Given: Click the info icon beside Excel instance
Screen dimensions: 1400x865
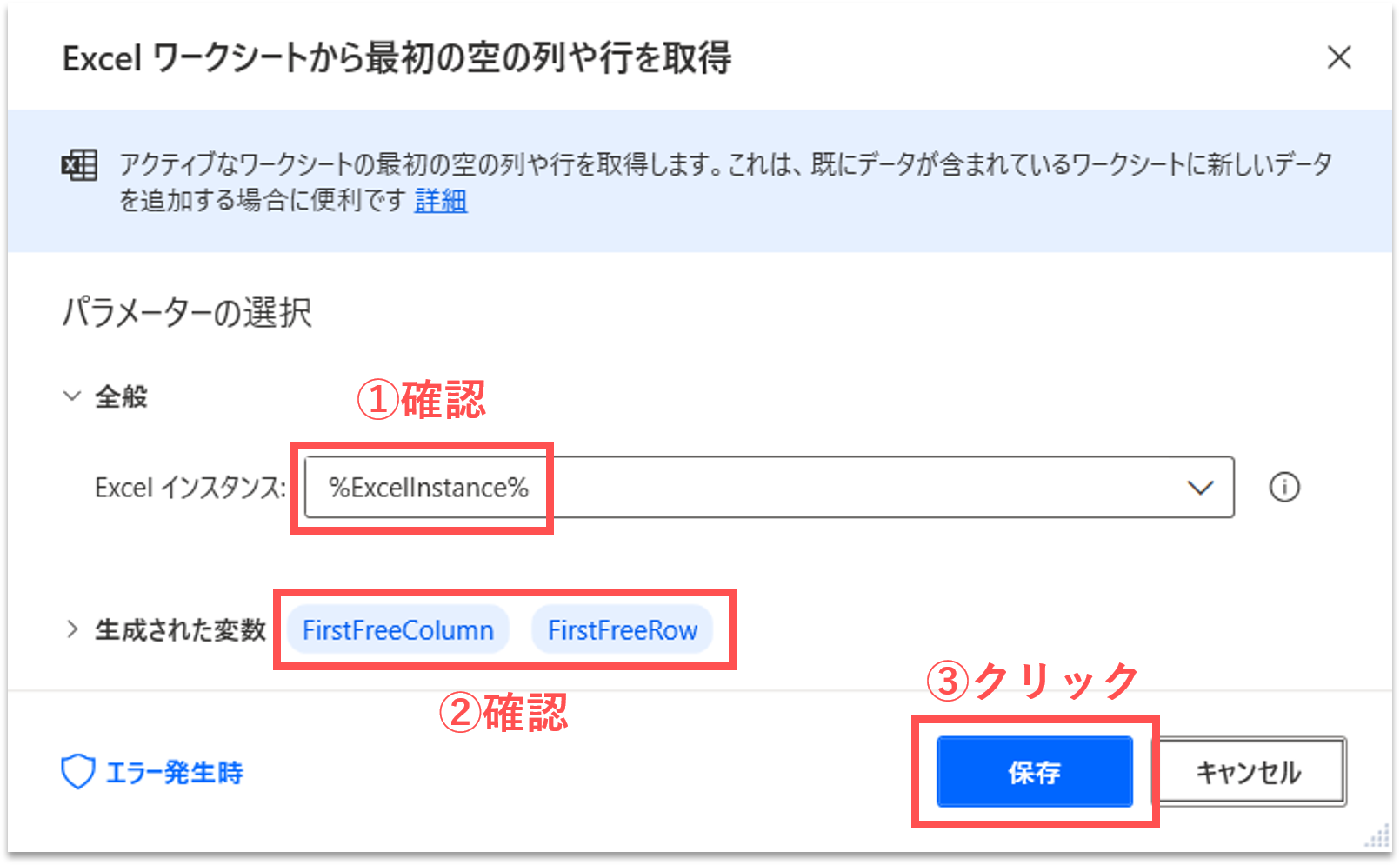Looking at the screenshot, I should pyautogui.click(x=1284, y=488).
